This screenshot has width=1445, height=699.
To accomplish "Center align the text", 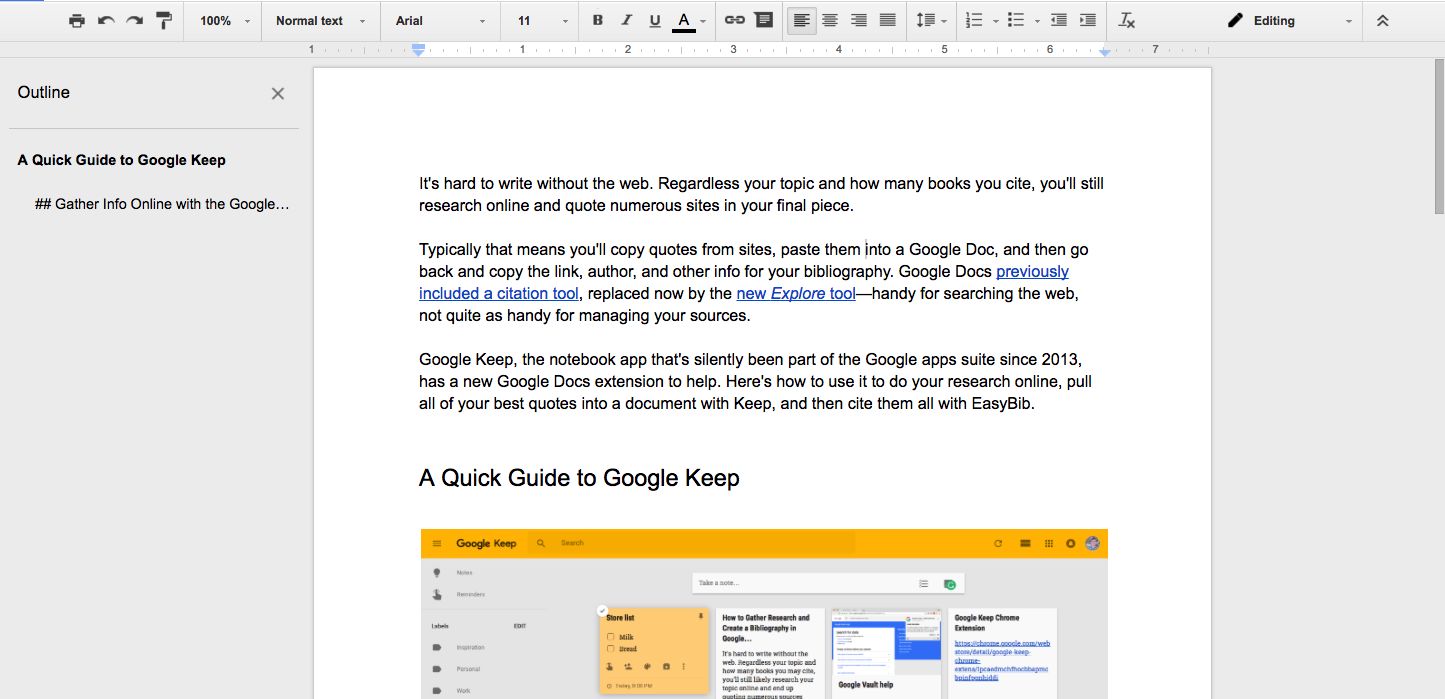I will coord(830,20).
